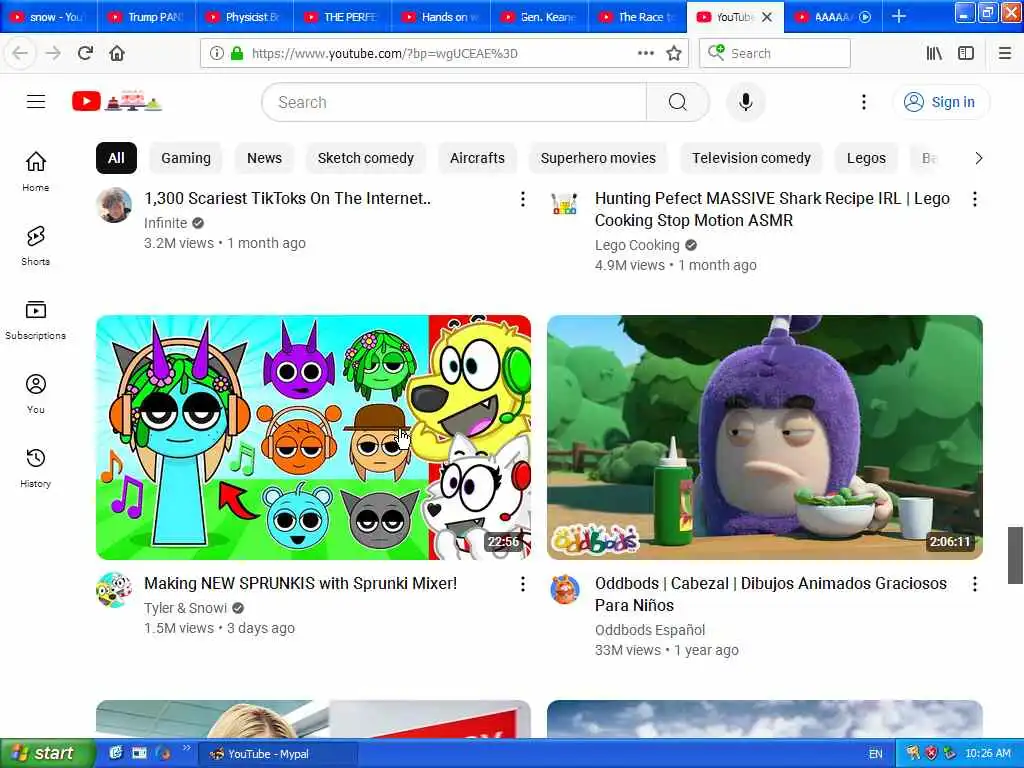1024x768 pixels.
Task: Switch to THE PERFE browser tab
Action: pyautogui.click(x=343, y=17)
